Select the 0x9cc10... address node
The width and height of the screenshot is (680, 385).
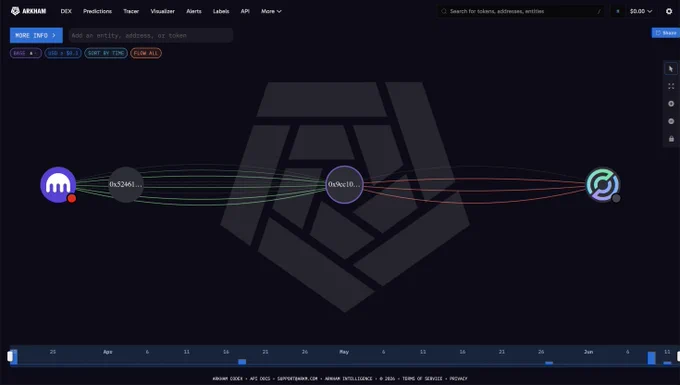344,184
